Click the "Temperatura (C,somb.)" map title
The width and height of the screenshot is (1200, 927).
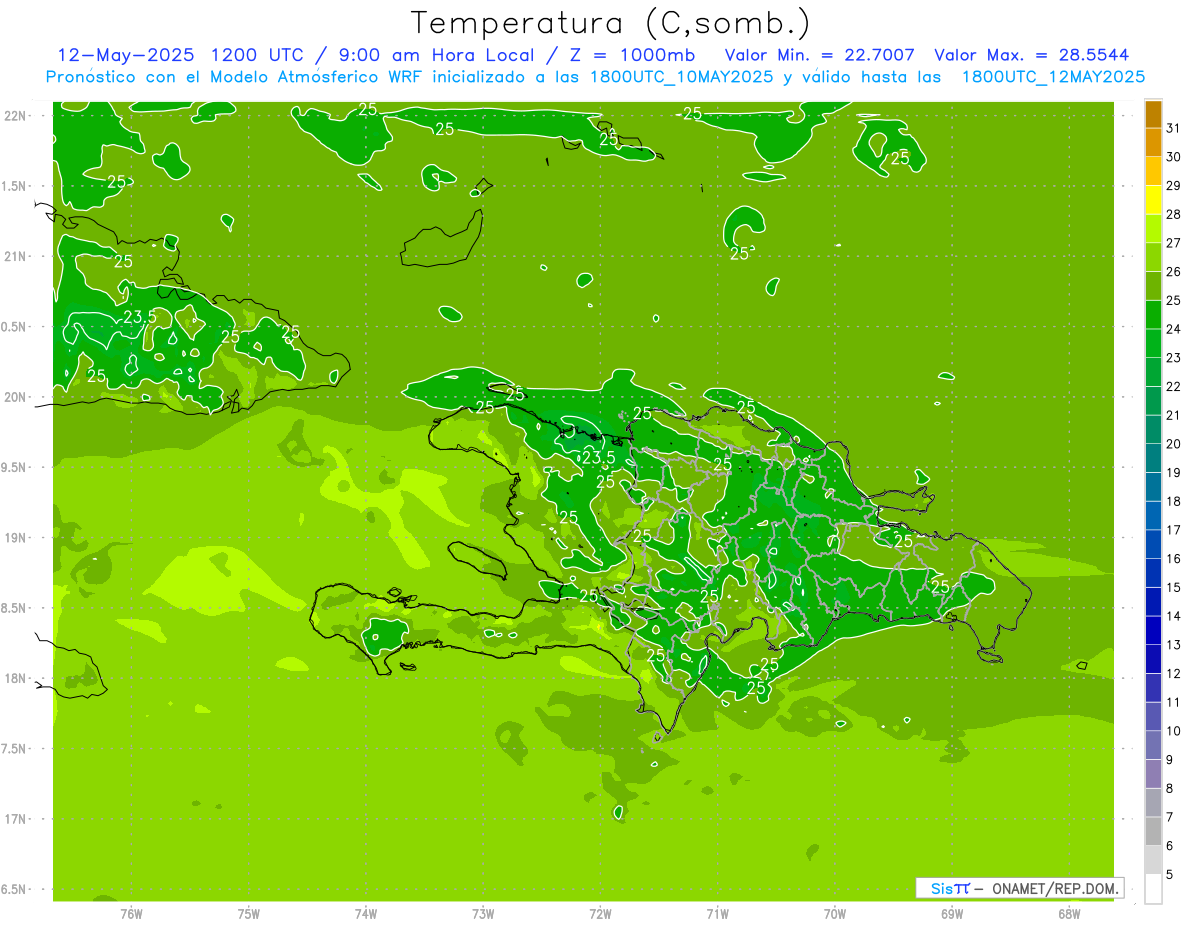[x=611, y=23]
